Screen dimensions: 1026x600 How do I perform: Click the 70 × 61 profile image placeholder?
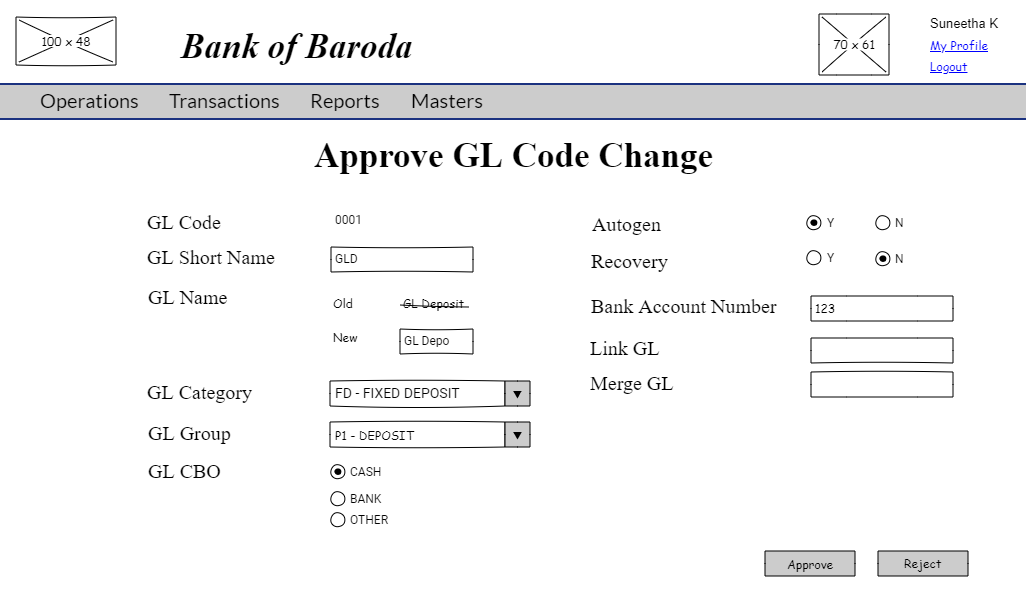tap(853, 45)
